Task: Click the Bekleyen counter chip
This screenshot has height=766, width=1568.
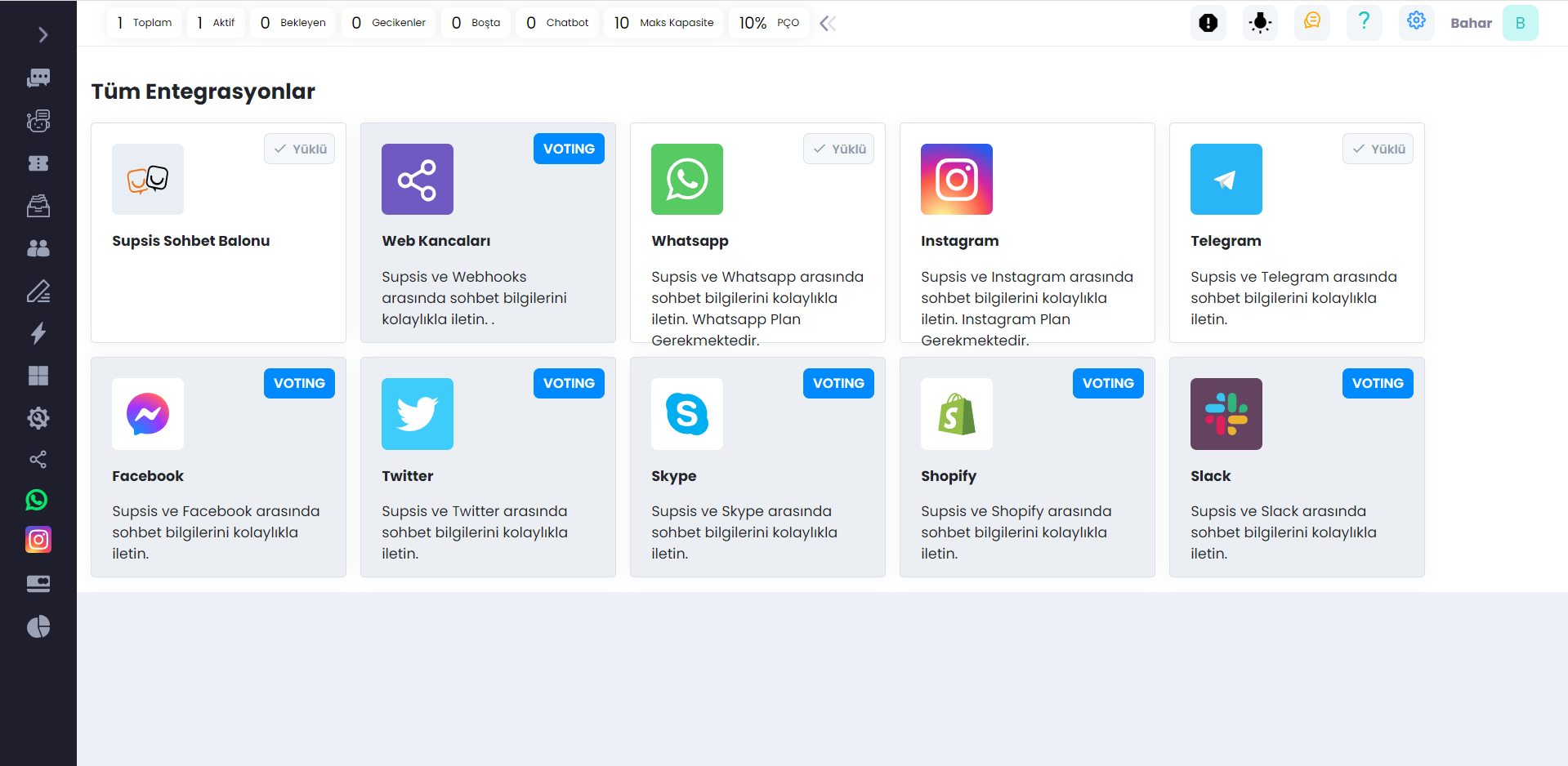Action: (293, 23)
